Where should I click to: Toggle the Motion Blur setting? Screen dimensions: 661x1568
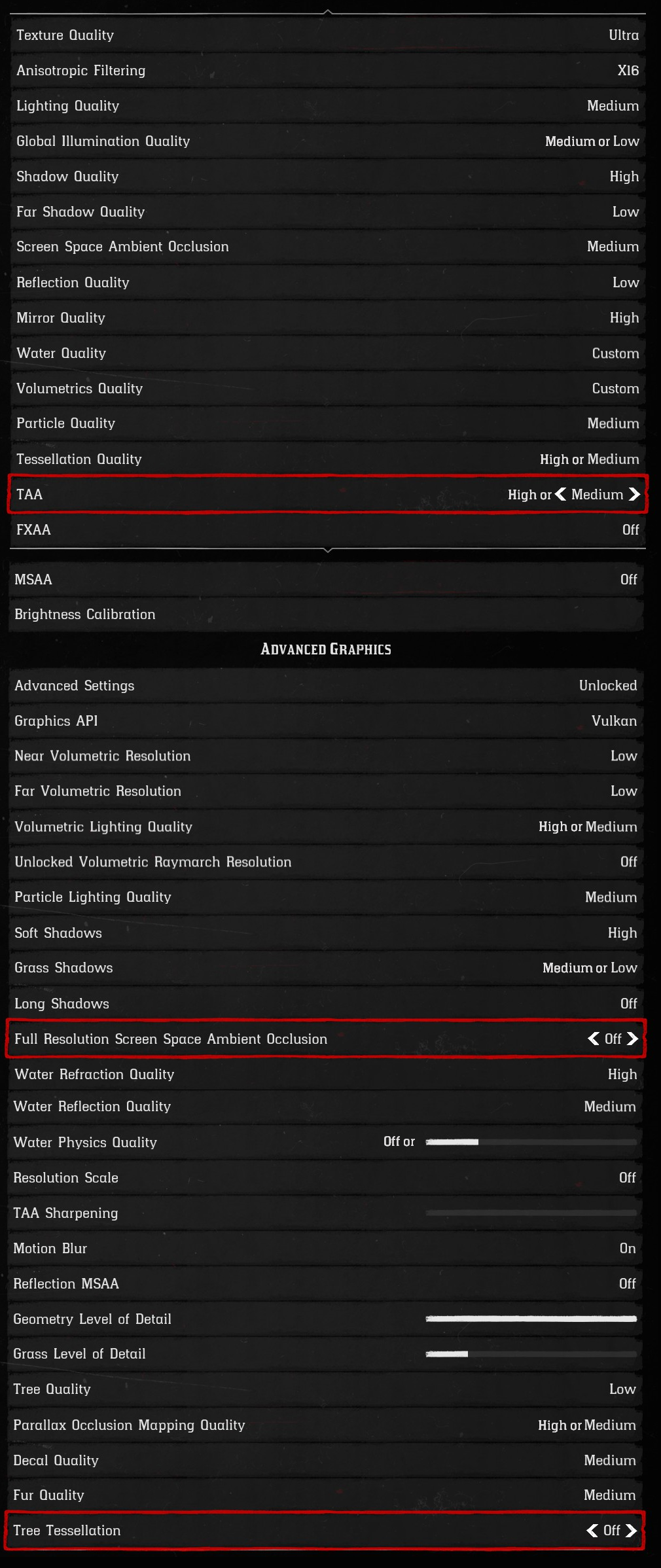coord(628,1248)
